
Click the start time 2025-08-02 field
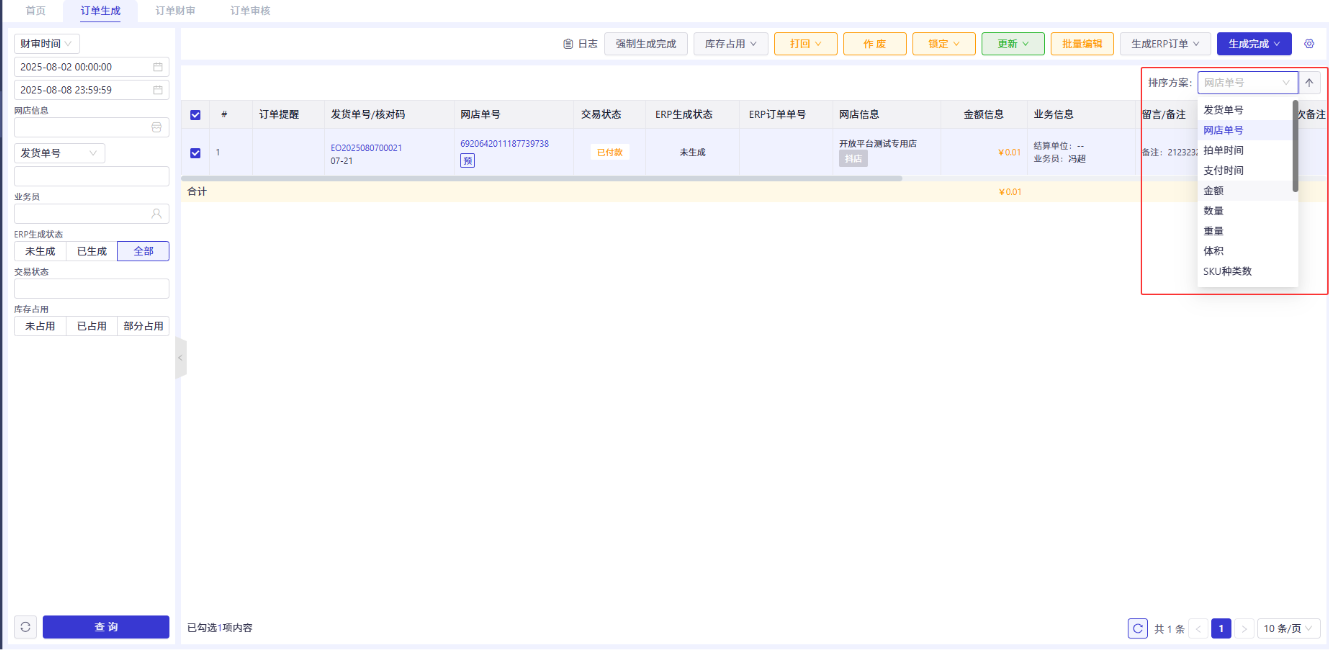point(91,67)
